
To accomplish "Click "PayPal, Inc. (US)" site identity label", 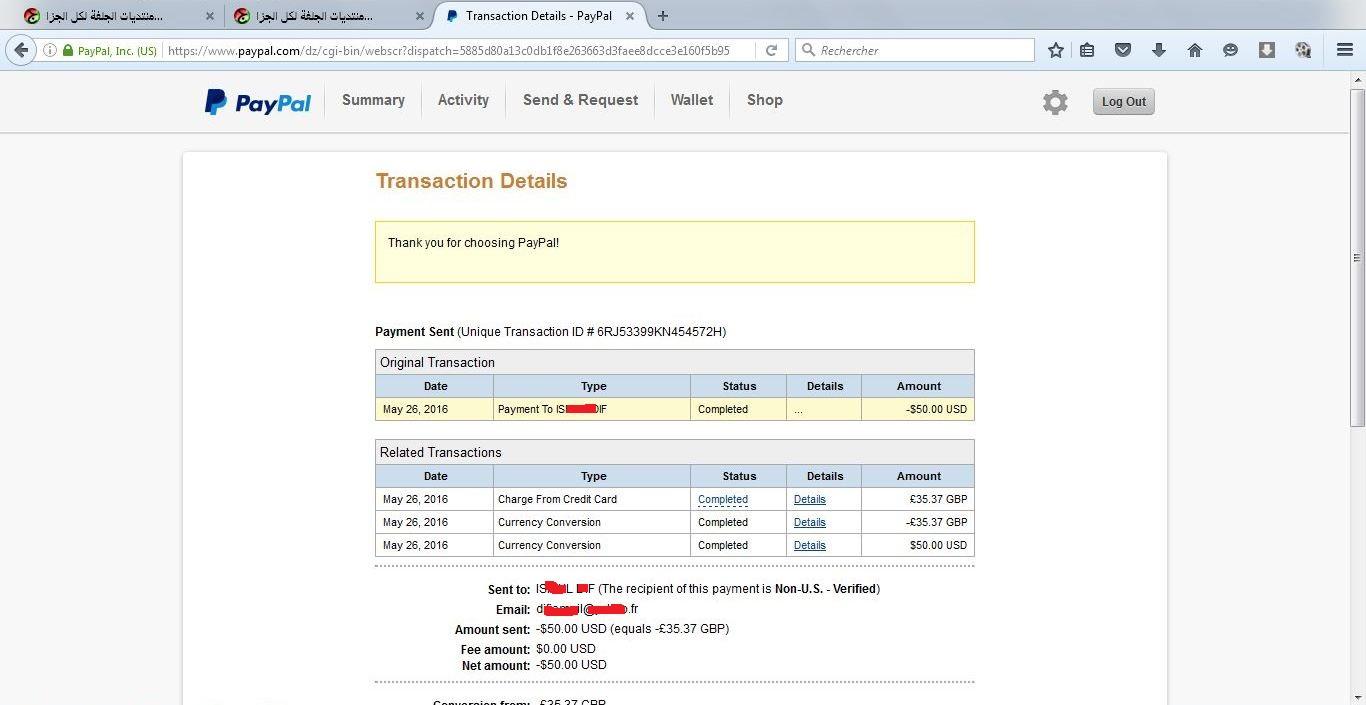I will tap(117, 50).
